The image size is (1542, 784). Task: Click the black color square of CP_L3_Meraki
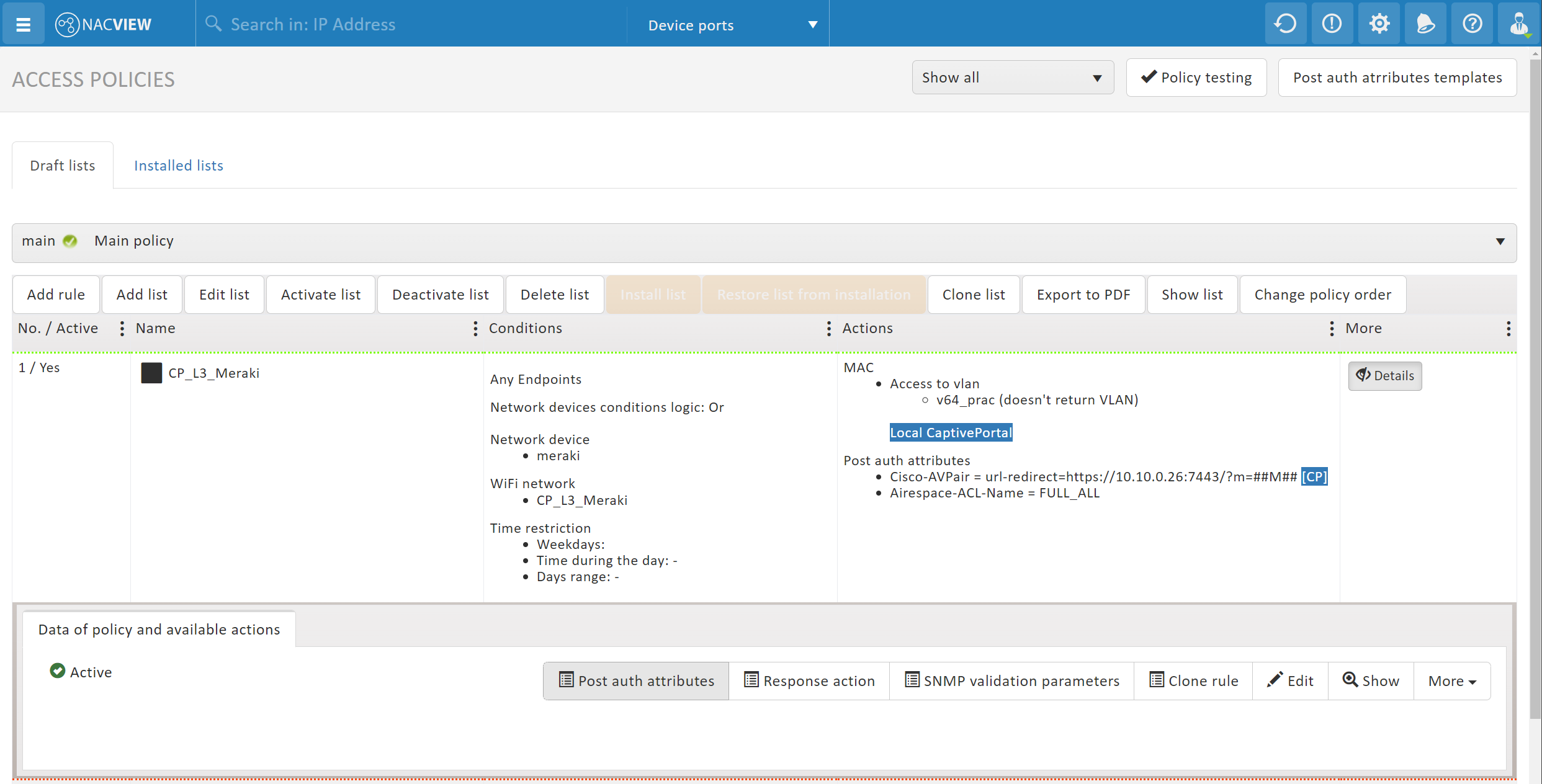(x=151, y=373)
